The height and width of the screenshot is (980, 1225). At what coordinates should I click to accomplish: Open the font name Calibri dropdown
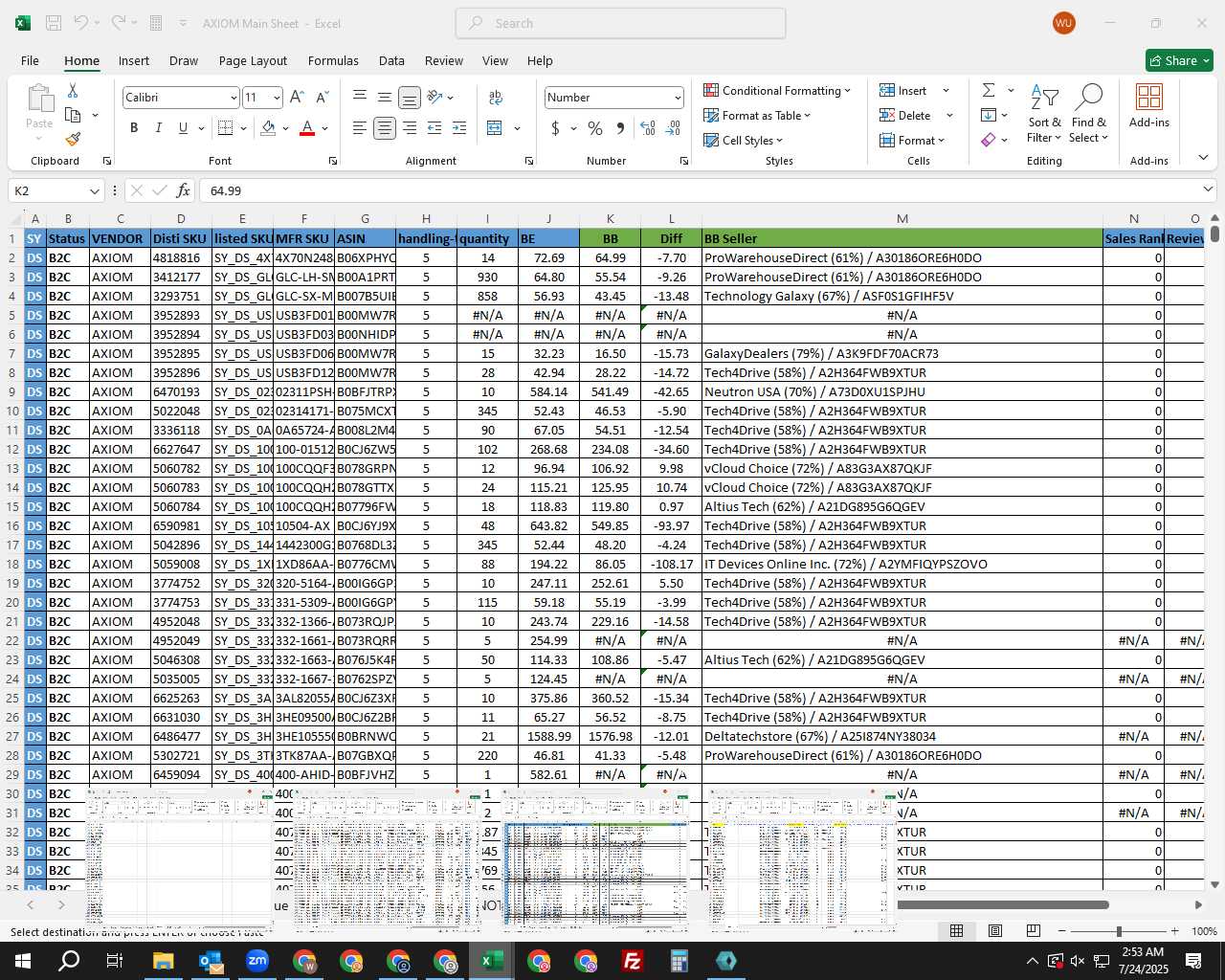(x=233, y=98)
